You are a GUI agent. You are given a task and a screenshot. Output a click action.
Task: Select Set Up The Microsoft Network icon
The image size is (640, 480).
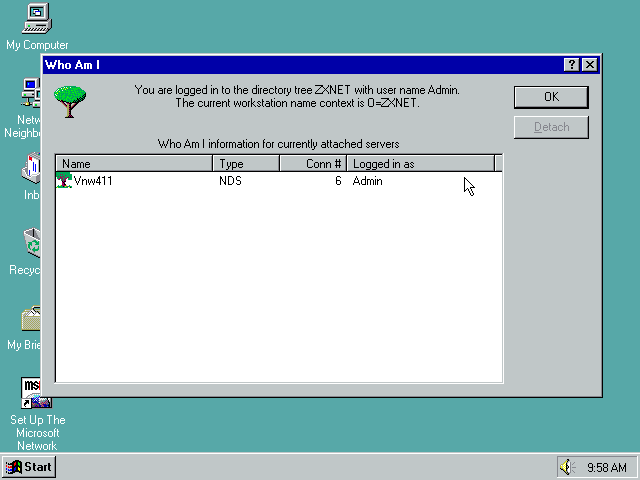pos(37,414)
